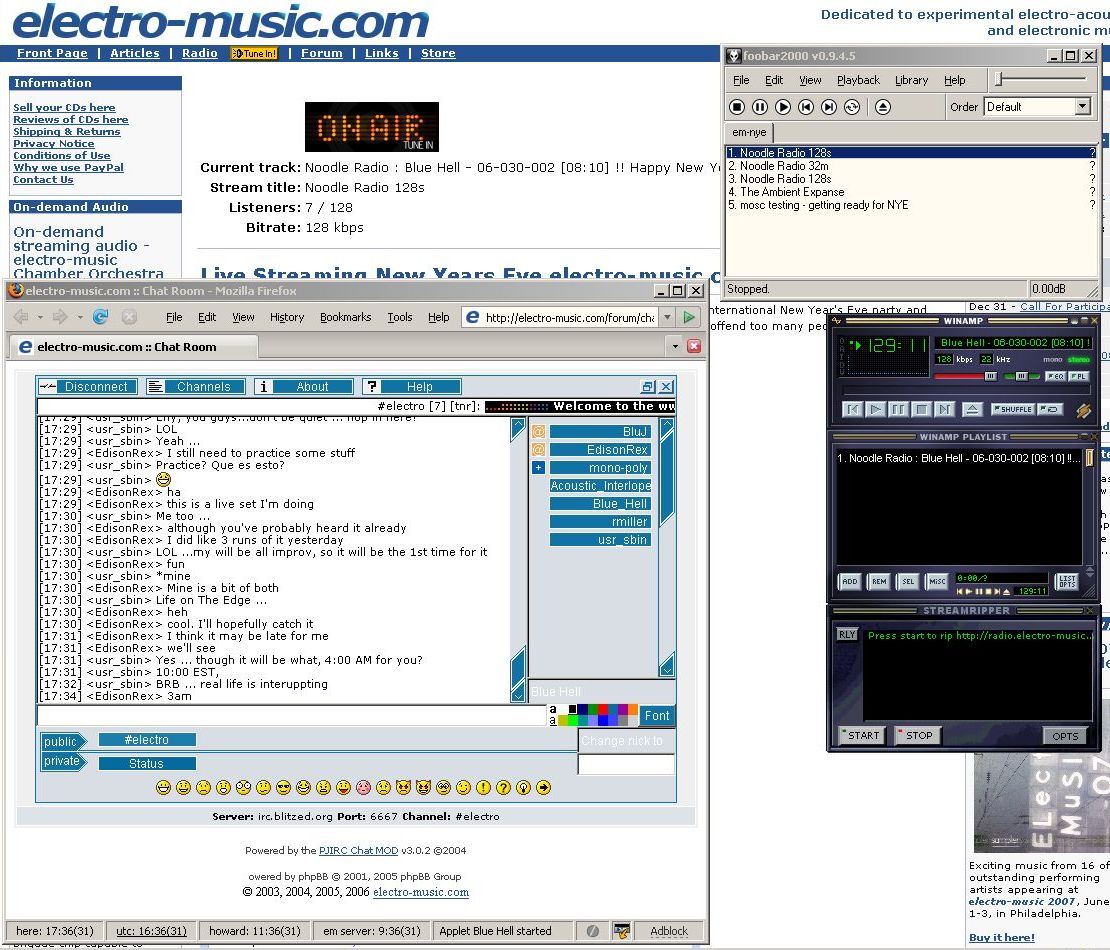Click Disconnect button in chat applet

[86, 387]
